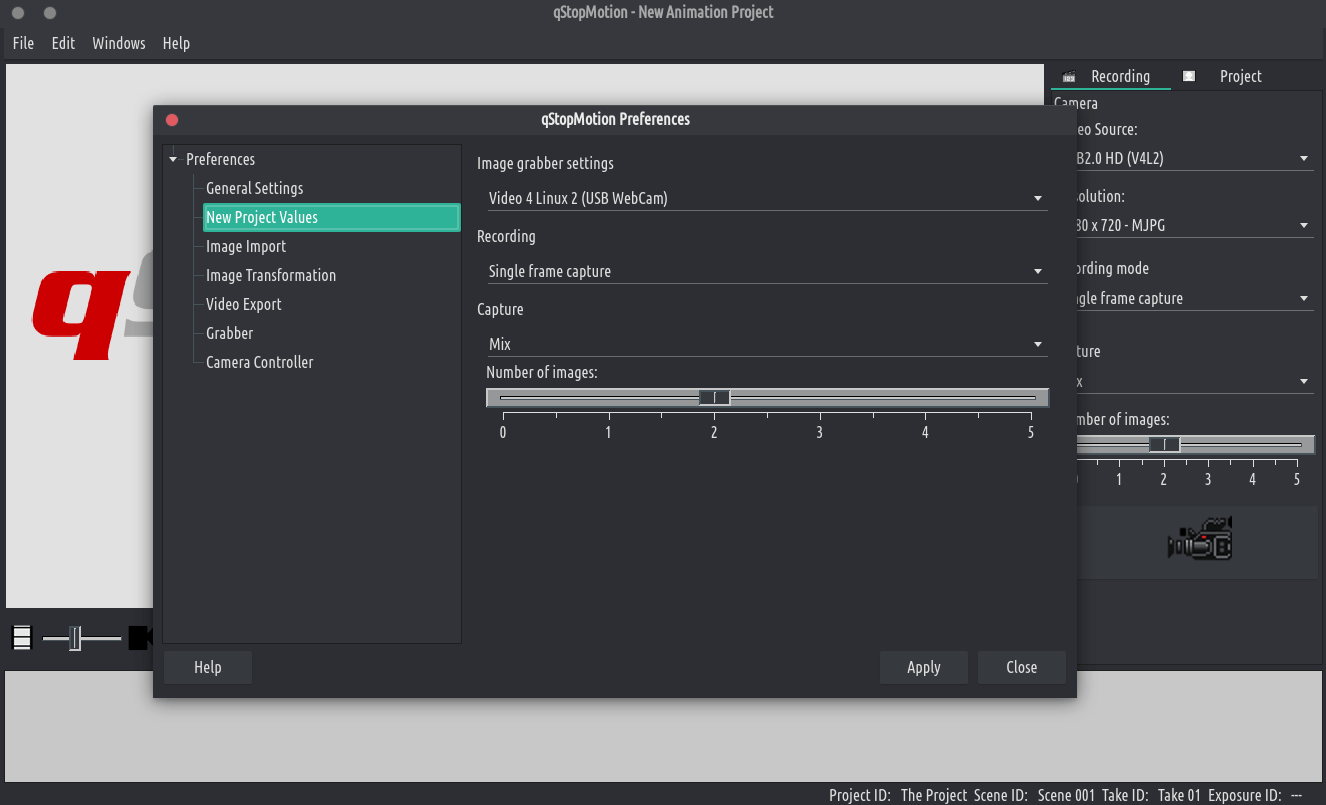
Task: Open the Help menu
Action: click(176, 43)
